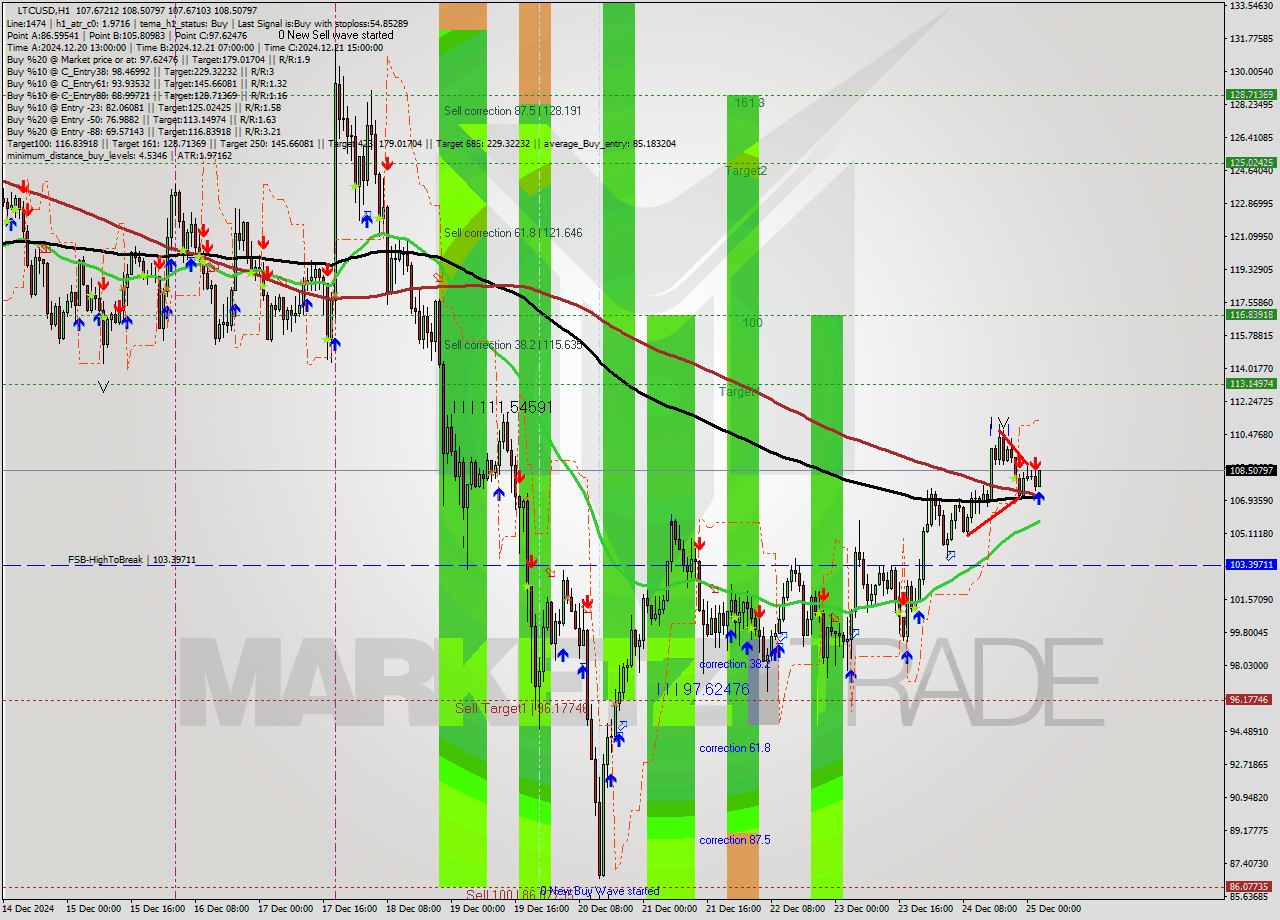Select the 'Buy %10 @ C_Entry61: 93.93532' line
Viewport: 1280px width, 920px height.
click(147, 83)
